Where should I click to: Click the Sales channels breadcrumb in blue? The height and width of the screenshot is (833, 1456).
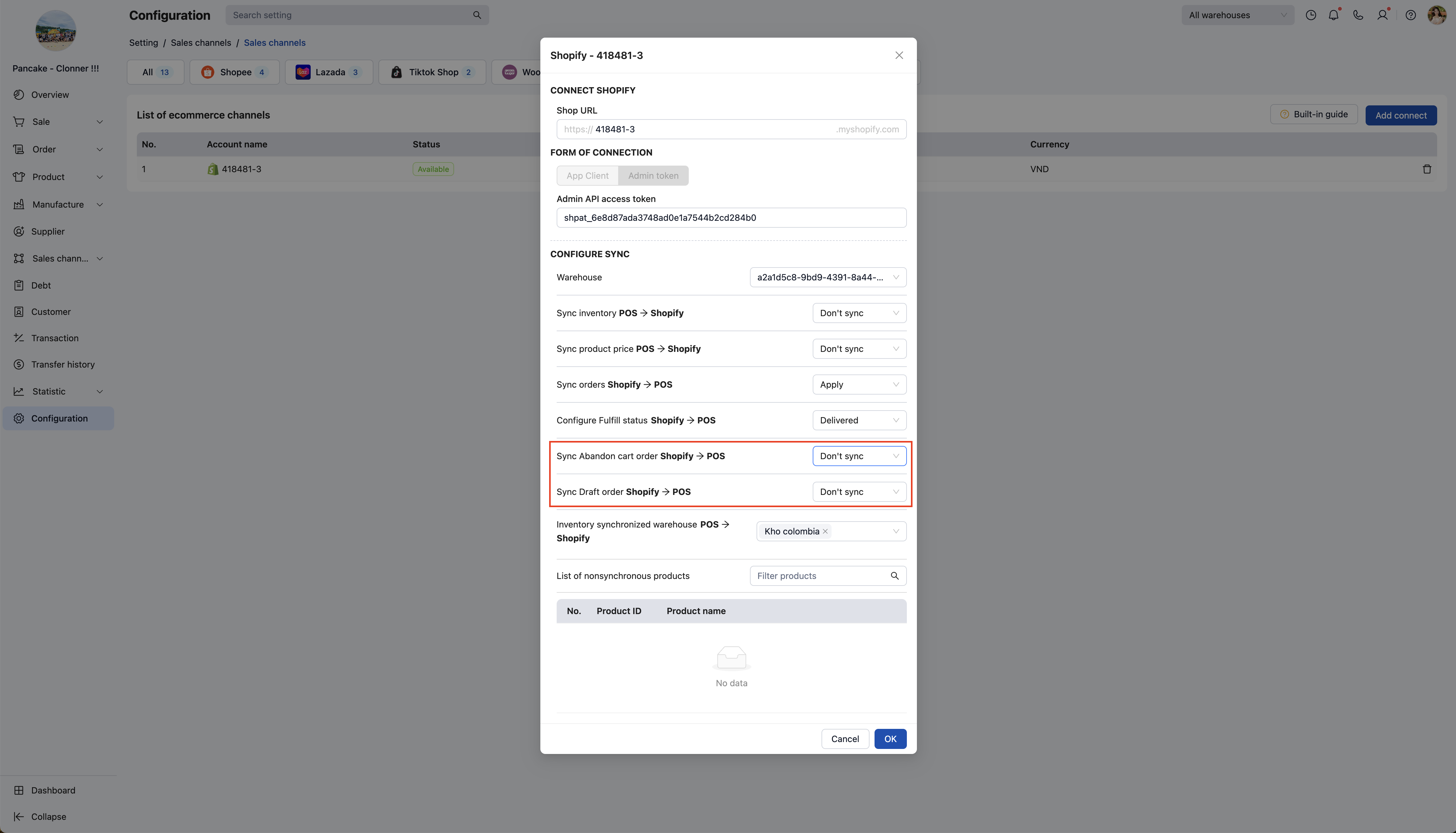click(x=275, y=43)
